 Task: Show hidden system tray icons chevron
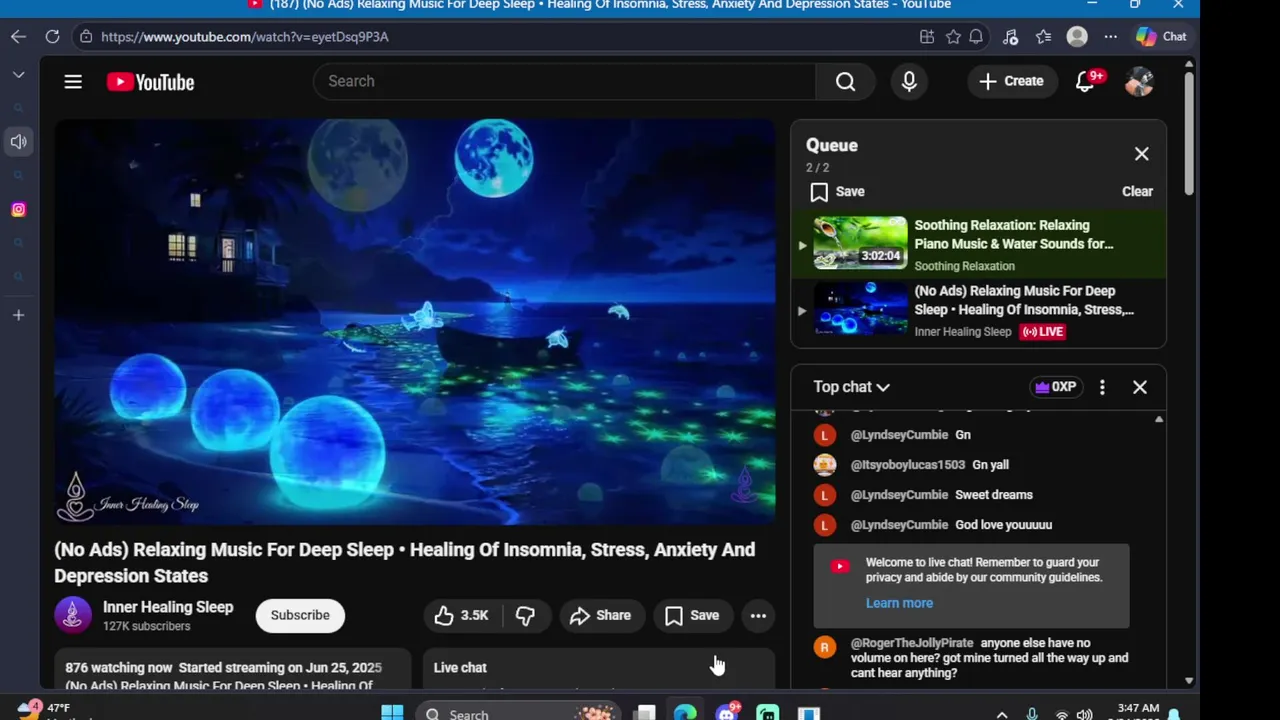click(1002, 713)
